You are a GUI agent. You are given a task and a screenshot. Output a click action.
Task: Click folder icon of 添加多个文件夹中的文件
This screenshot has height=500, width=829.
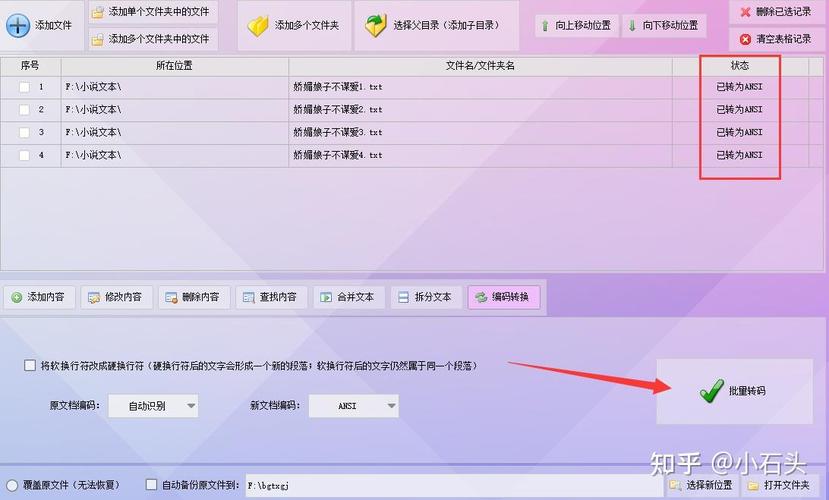[97, 39]
